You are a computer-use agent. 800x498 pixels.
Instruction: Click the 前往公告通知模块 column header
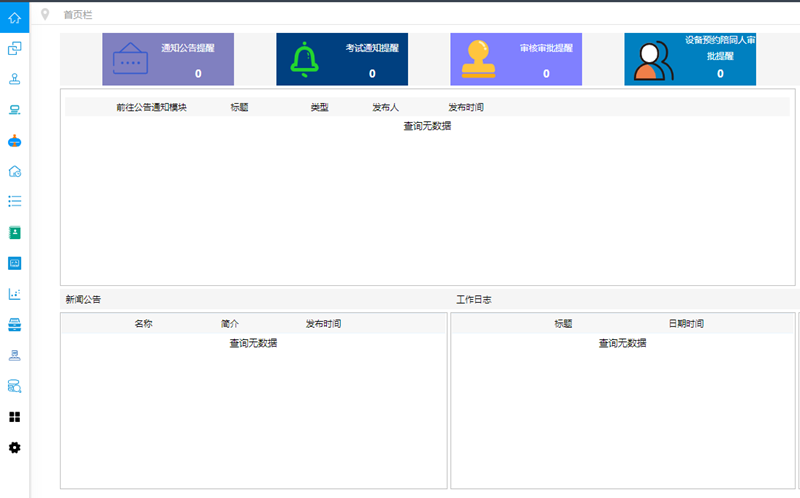(x=151, y=107)
